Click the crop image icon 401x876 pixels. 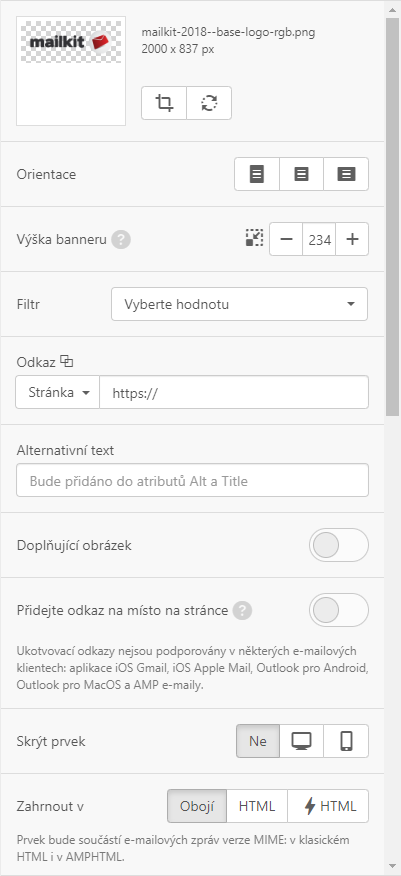(164, 103)
